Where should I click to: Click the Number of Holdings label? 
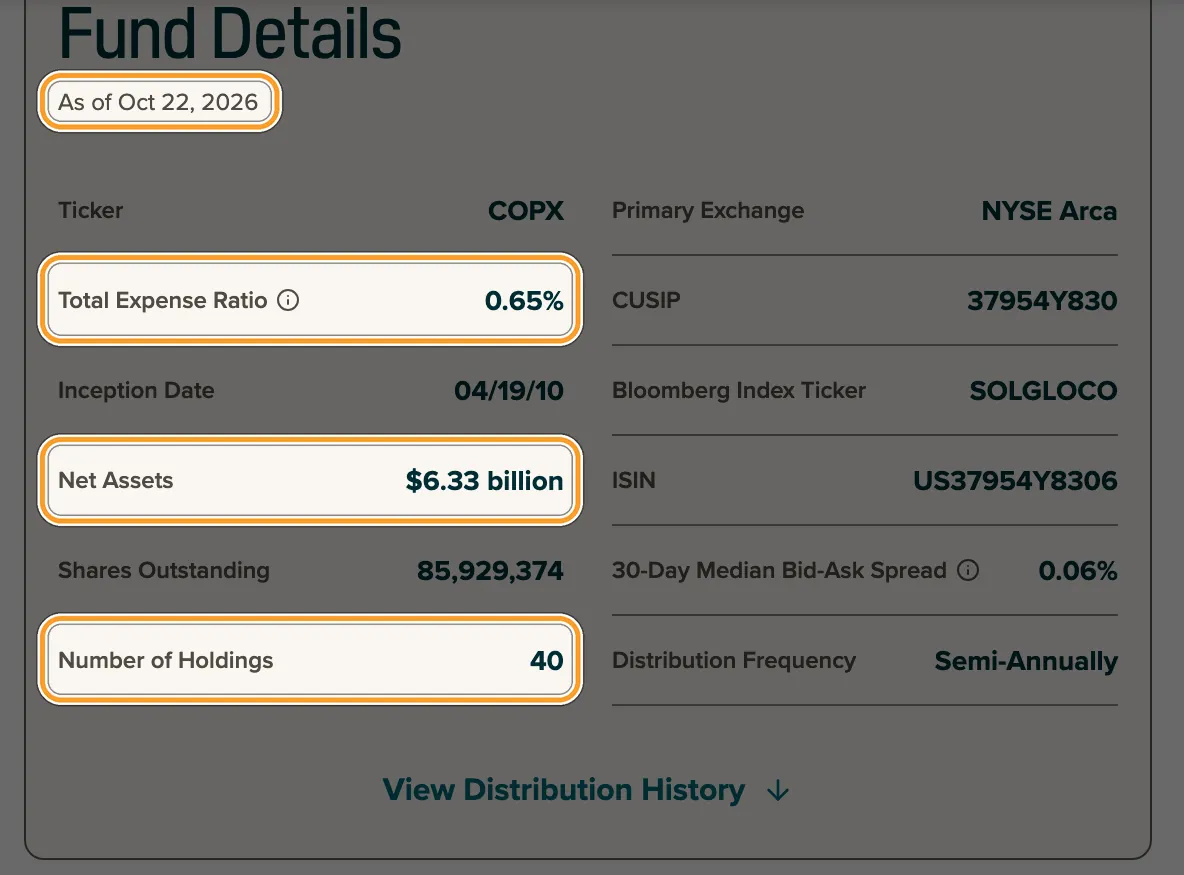click(x=165, y=661)
